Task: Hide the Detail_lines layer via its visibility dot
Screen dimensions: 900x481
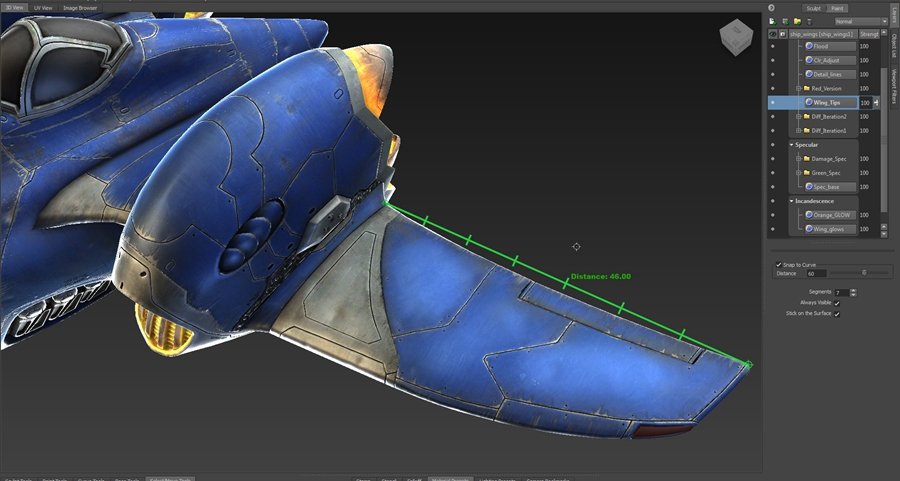Action: tap(773, 74)
